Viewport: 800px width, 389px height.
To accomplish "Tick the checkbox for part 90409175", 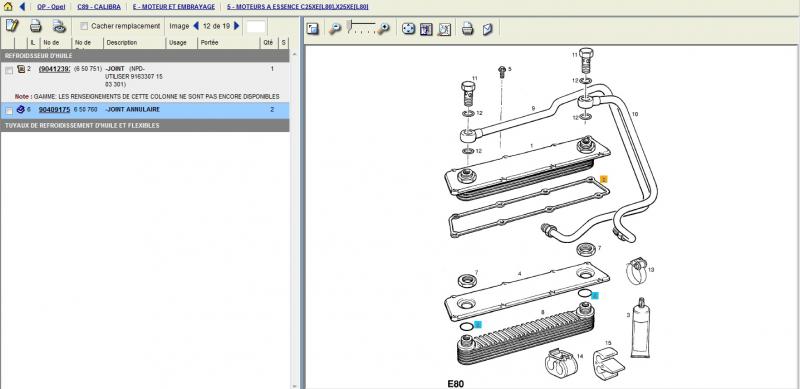I will [9, 111].
